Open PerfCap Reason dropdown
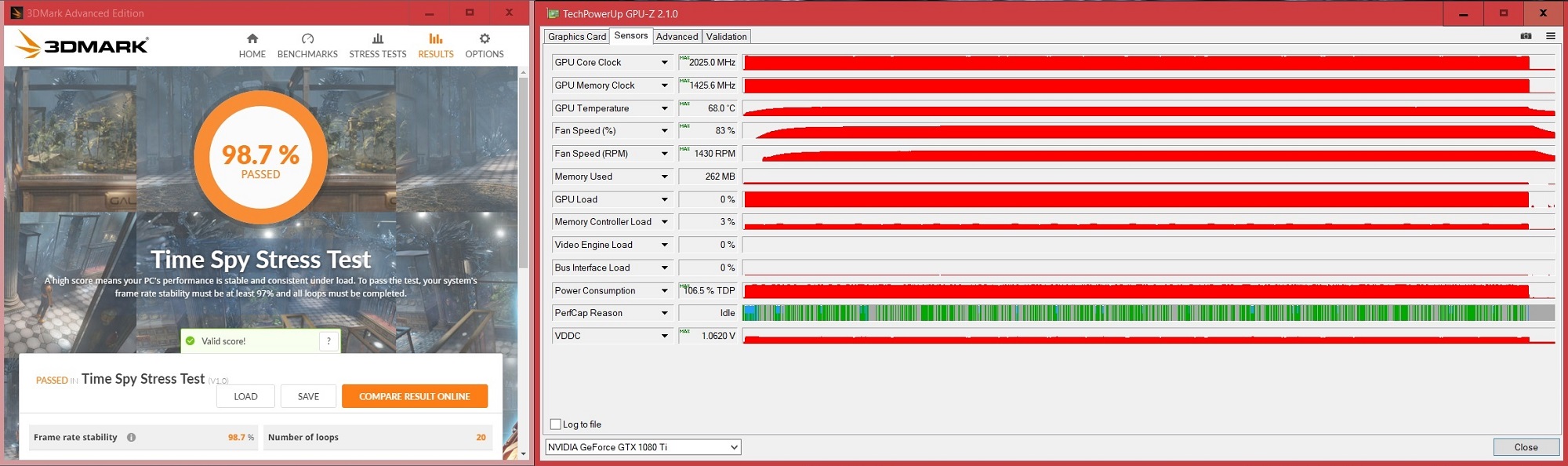Screen dimensions: 1568x466 point(664,313)
